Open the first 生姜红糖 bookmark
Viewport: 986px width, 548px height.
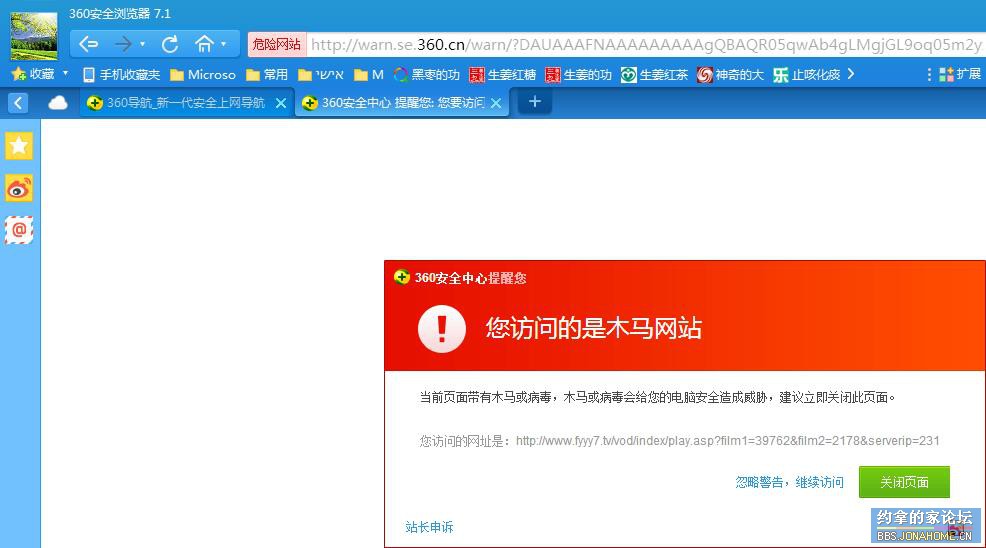point(503,75)
